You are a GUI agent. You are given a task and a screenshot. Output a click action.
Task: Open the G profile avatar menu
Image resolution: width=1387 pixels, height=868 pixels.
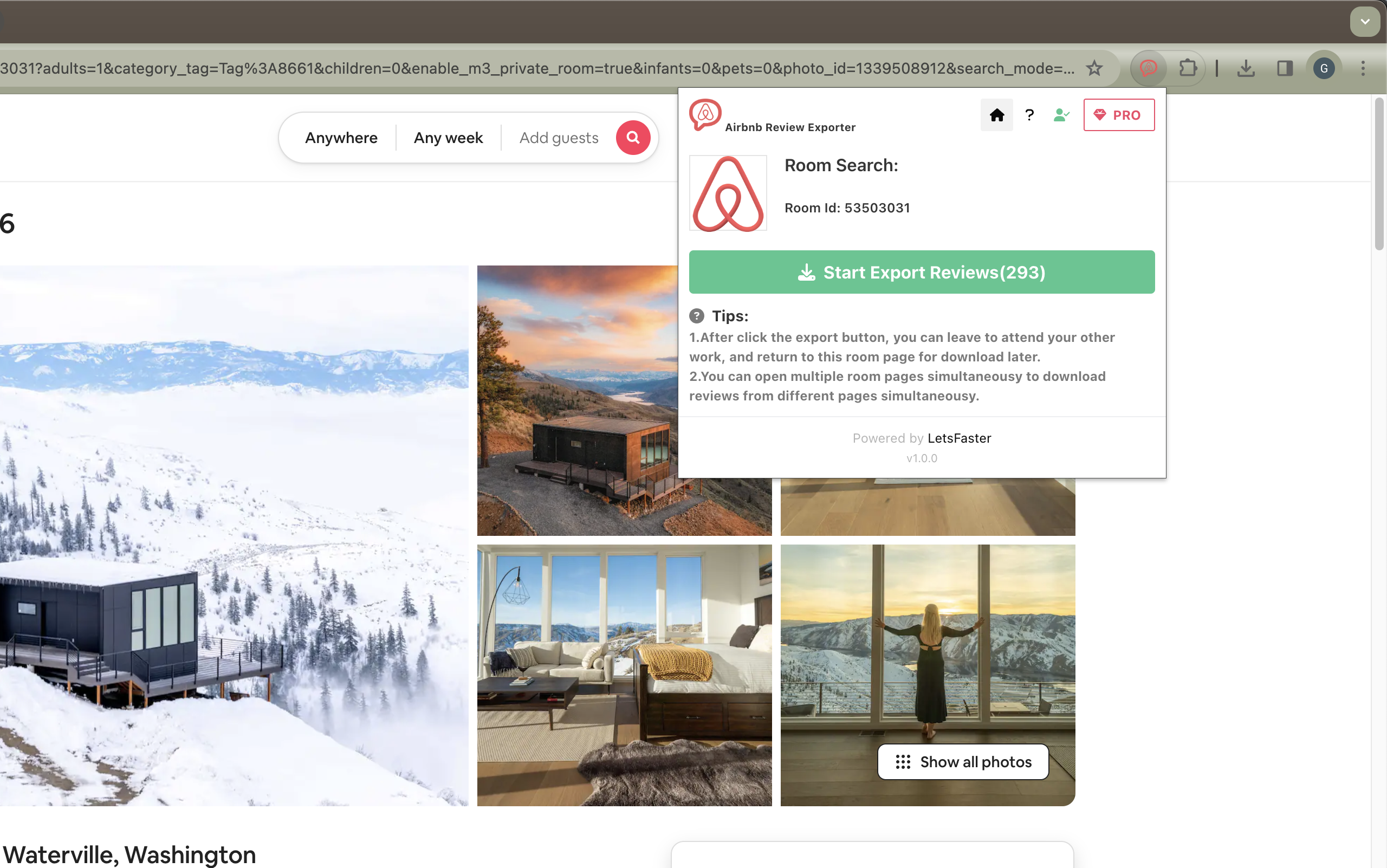[x=1324, y=68]
